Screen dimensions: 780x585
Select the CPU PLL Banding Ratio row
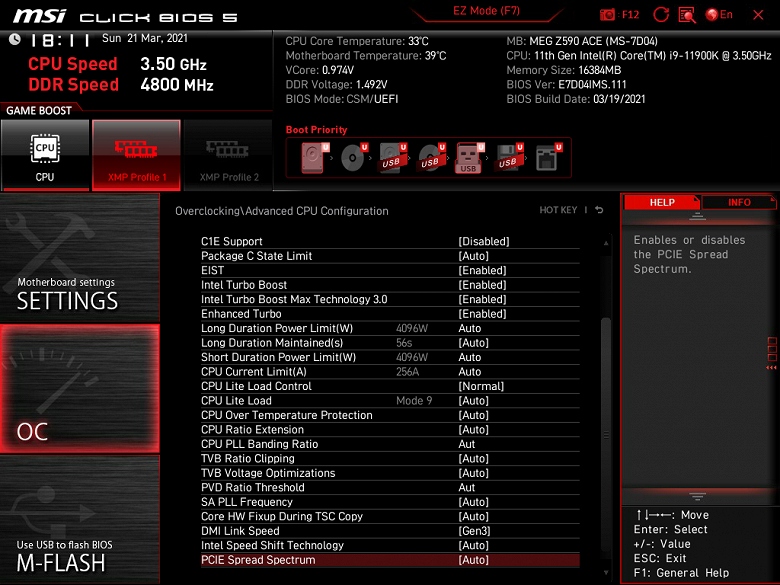[x=390, y=444]
